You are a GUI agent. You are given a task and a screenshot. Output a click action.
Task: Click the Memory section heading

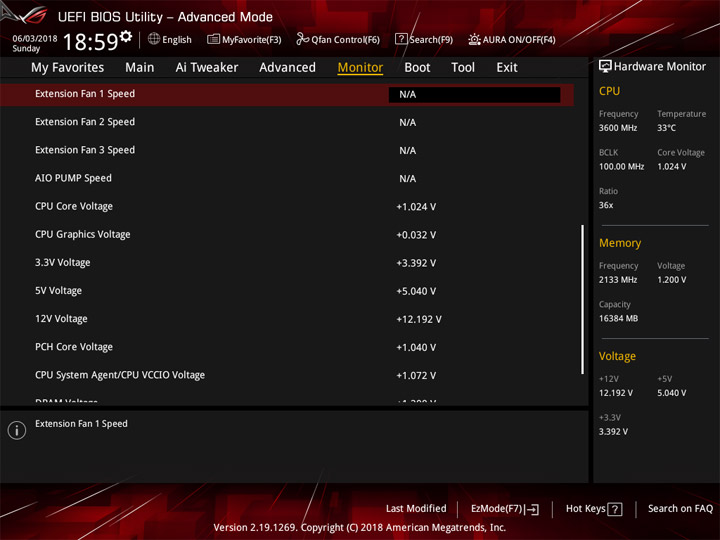point(620,243)
